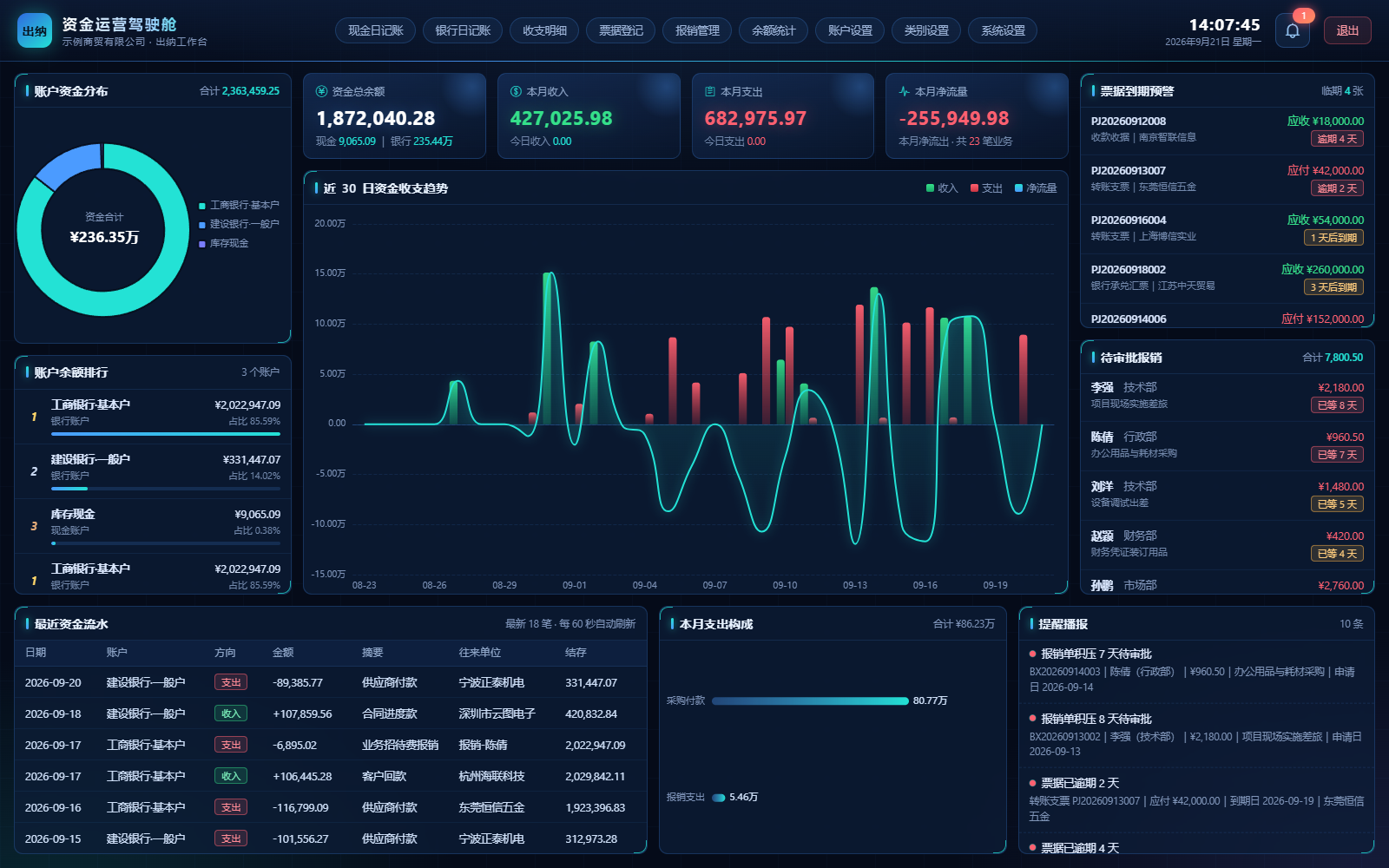Click 已等 8 天 badge for 李强
The width and height of the screenshot is (1389, 868).
coord(1337,405)
